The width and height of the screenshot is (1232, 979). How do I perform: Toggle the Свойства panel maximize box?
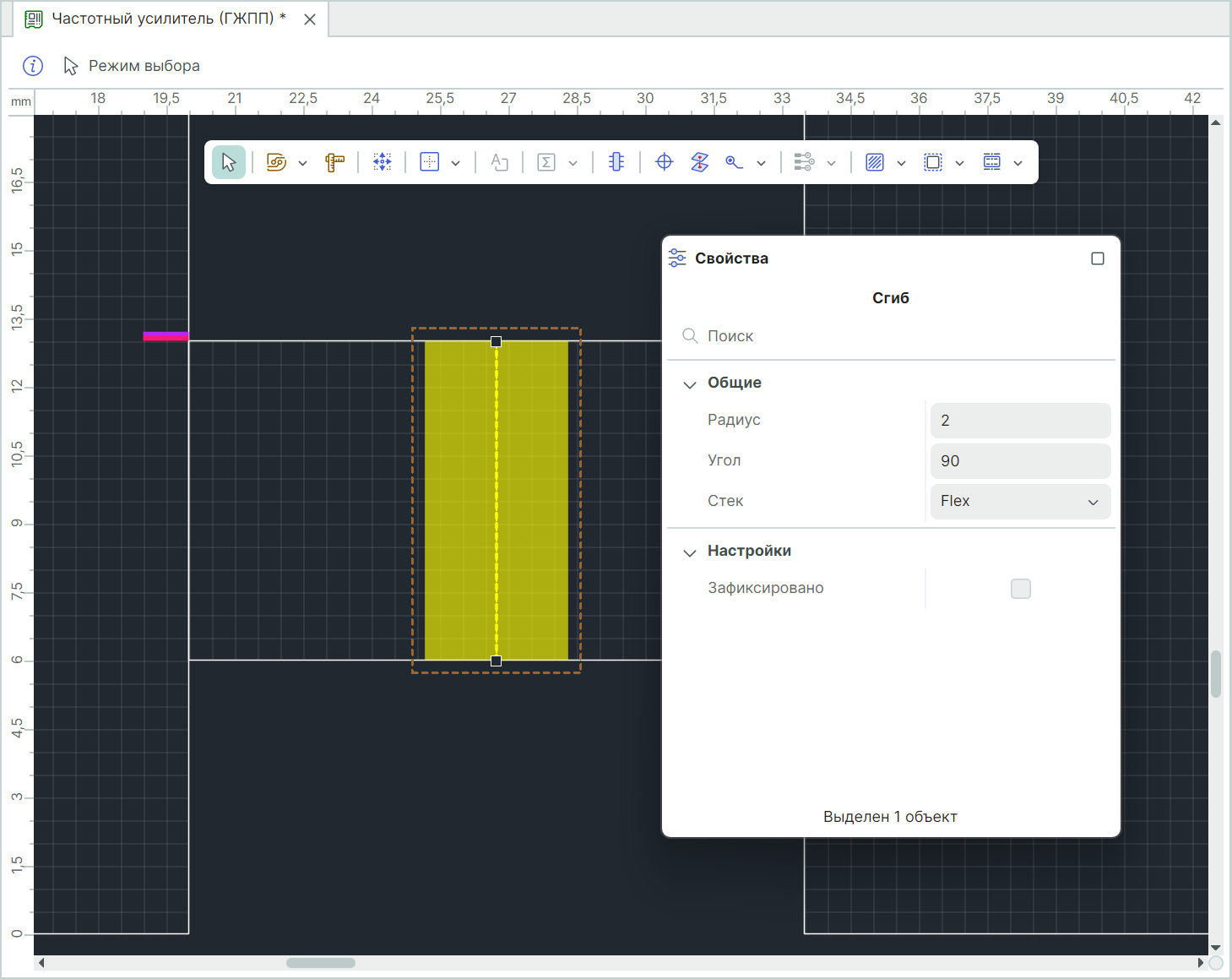coord(1097,258)
